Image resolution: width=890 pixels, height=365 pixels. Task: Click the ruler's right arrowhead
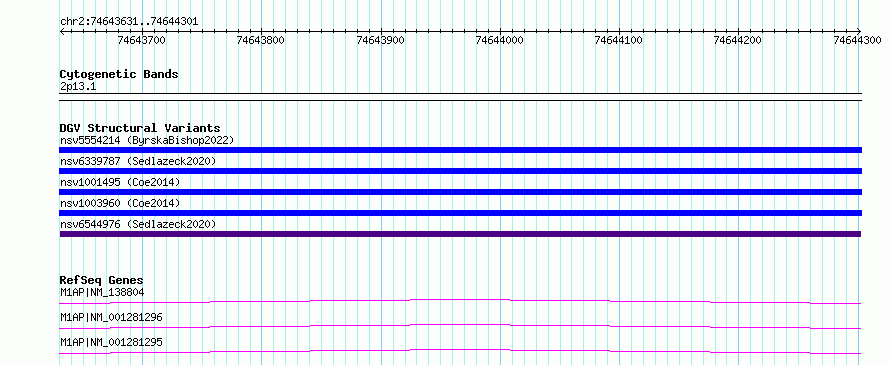(x=859, y=31)
